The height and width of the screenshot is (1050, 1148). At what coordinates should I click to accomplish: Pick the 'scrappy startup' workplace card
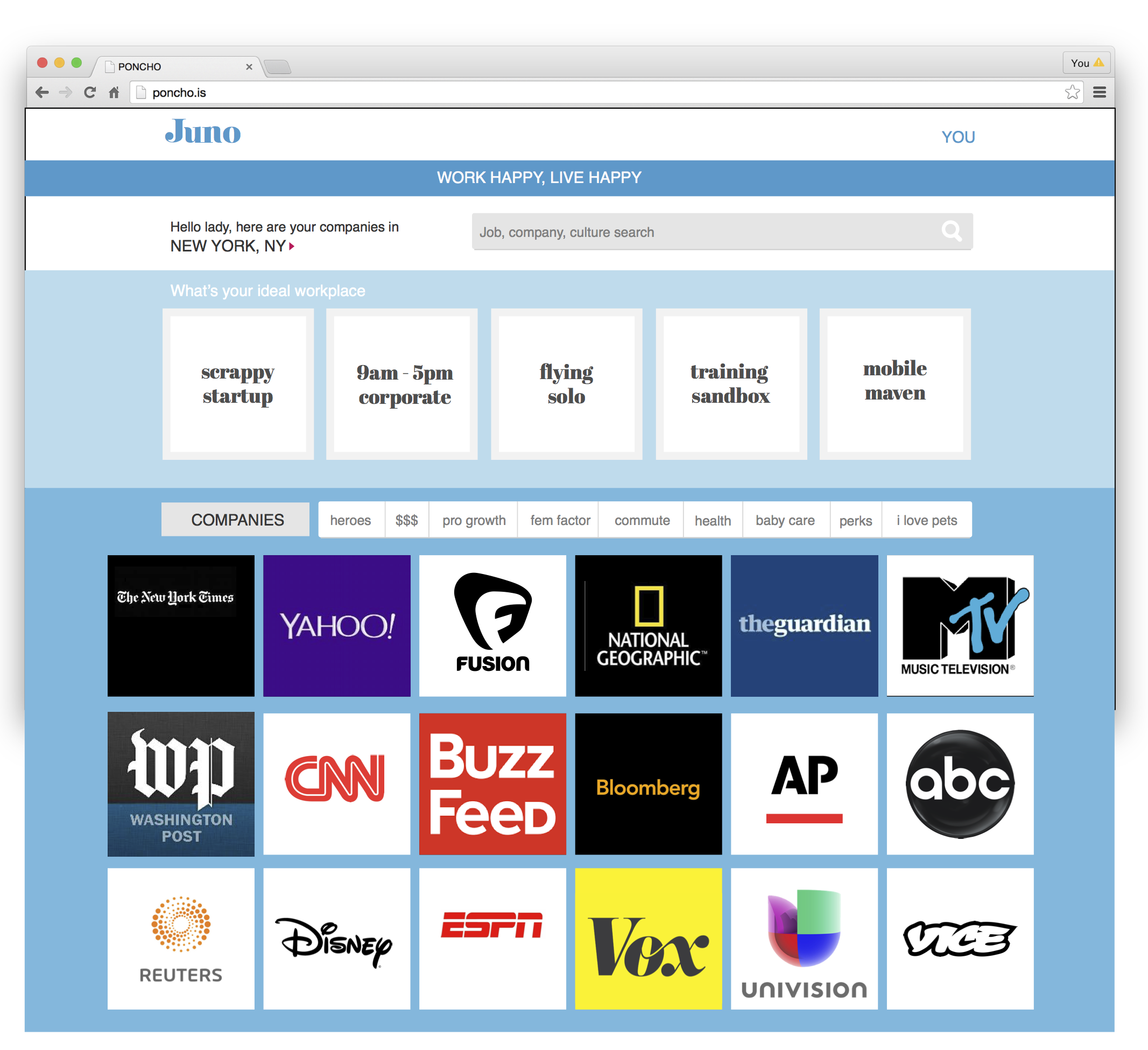238,384
